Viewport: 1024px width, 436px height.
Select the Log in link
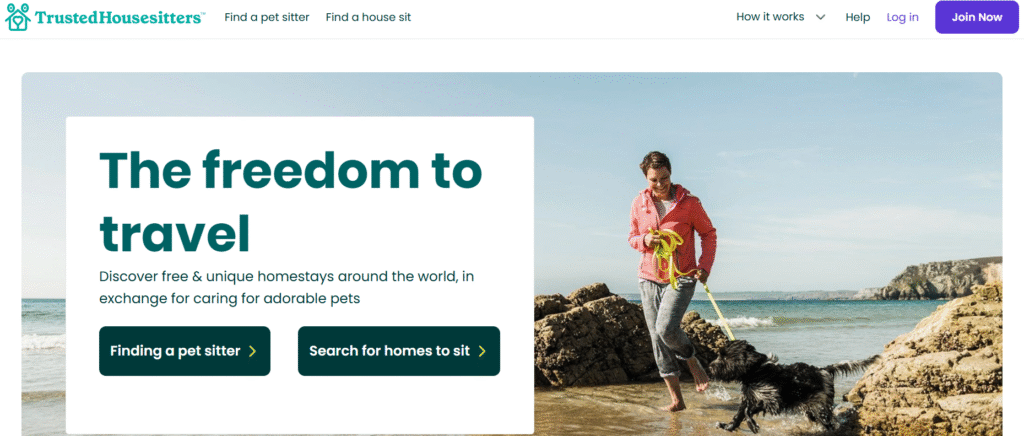tap(902, 18)
